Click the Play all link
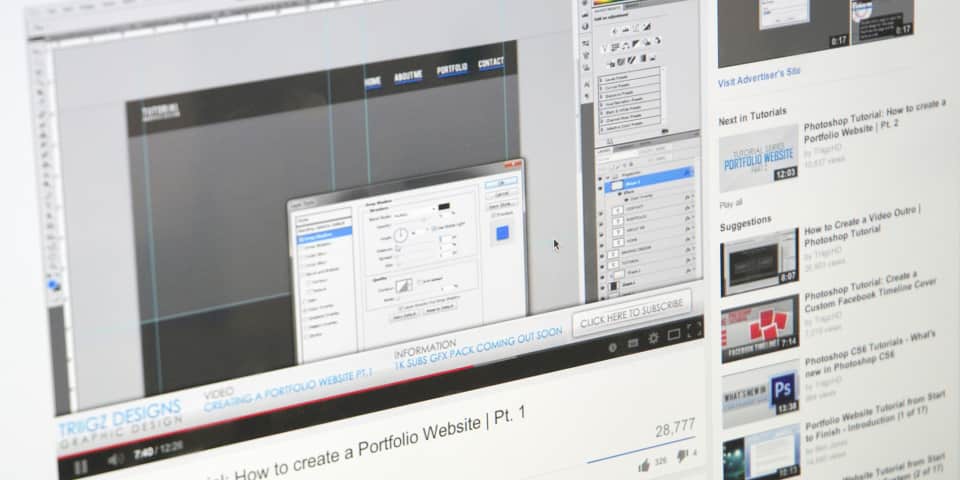960x480 pixels. (731, 203)
